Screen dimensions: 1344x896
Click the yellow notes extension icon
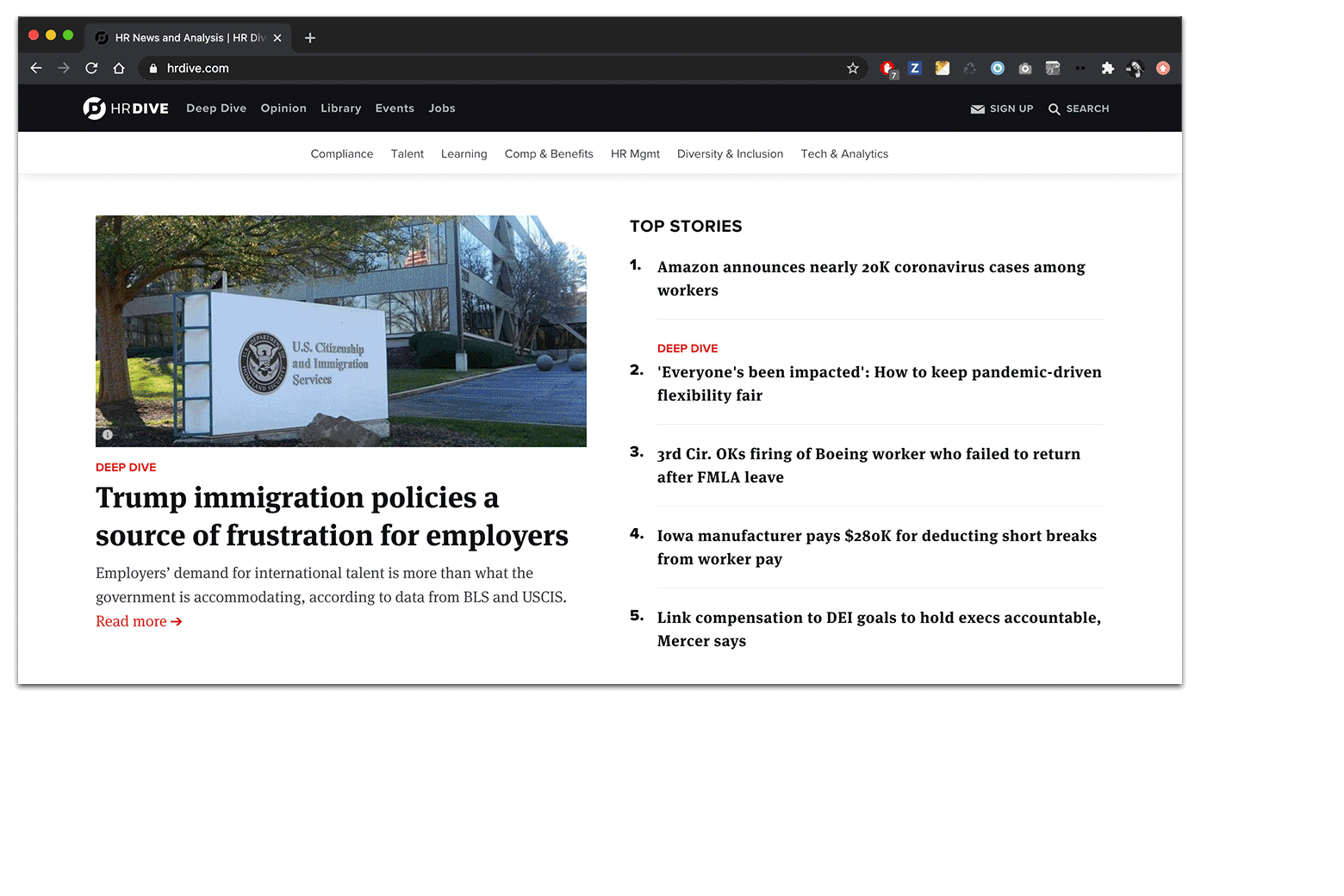[x=943, y=68]
